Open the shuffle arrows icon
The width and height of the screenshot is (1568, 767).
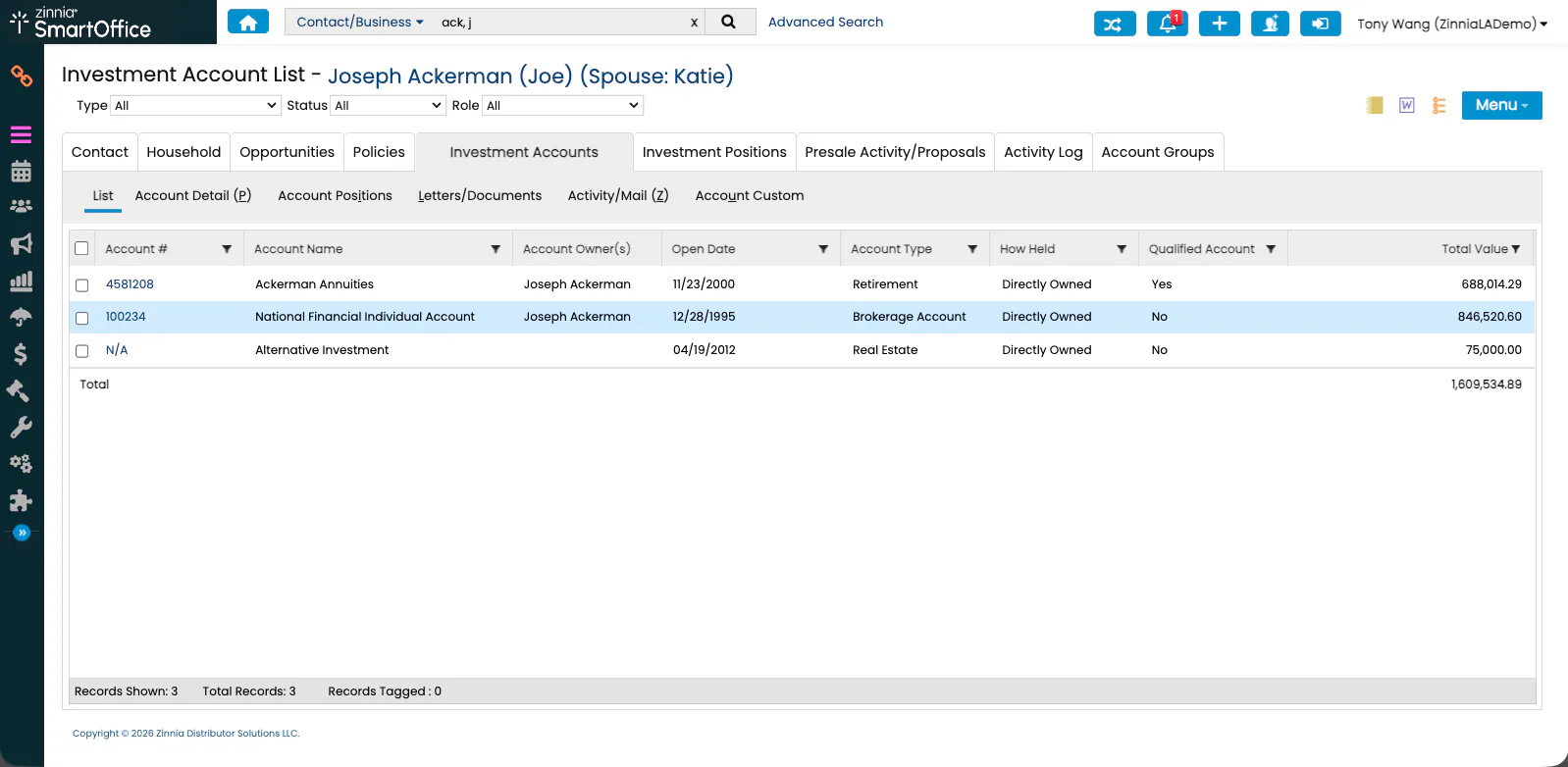pos(1115,24)
